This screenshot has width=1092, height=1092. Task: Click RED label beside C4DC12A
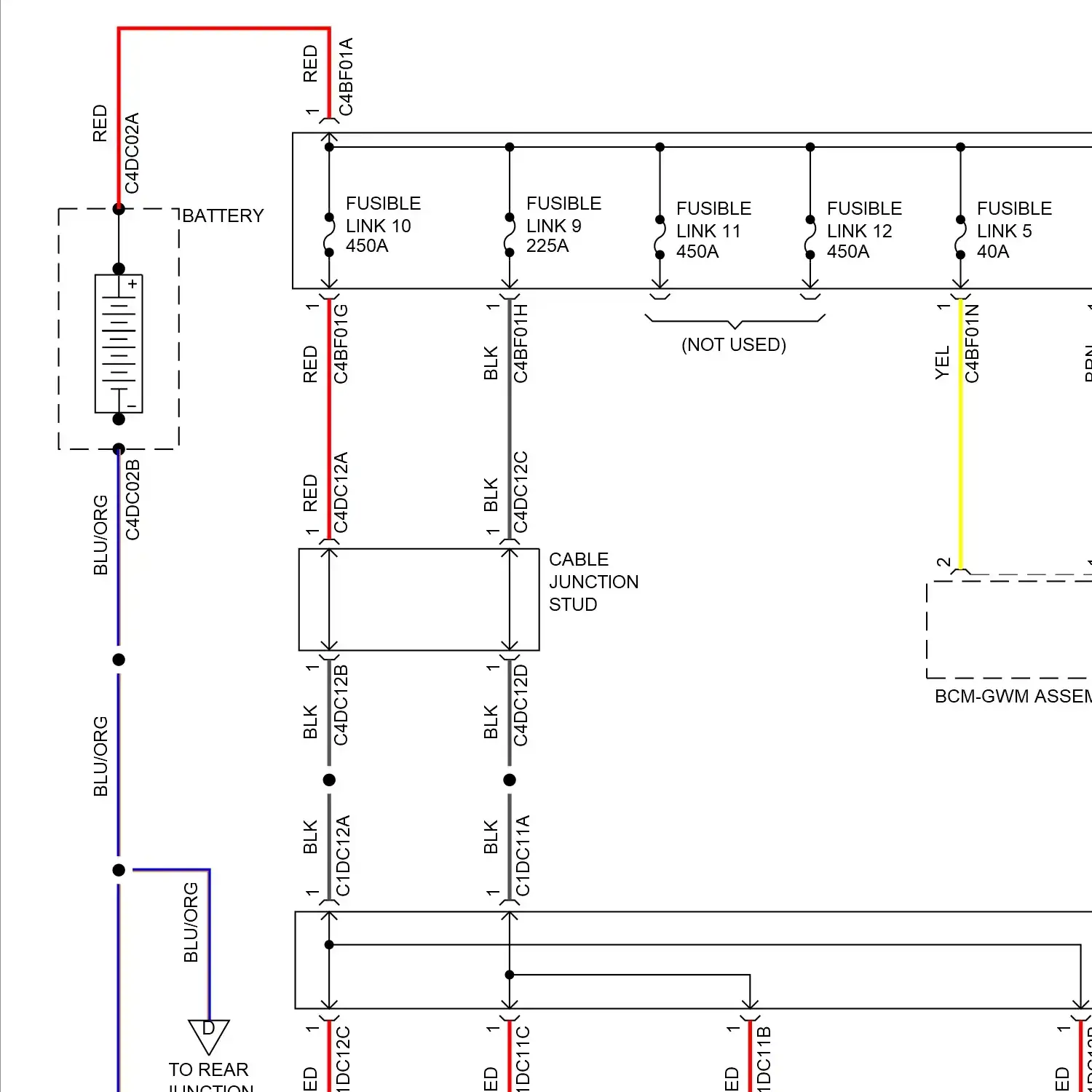(310, 494)
